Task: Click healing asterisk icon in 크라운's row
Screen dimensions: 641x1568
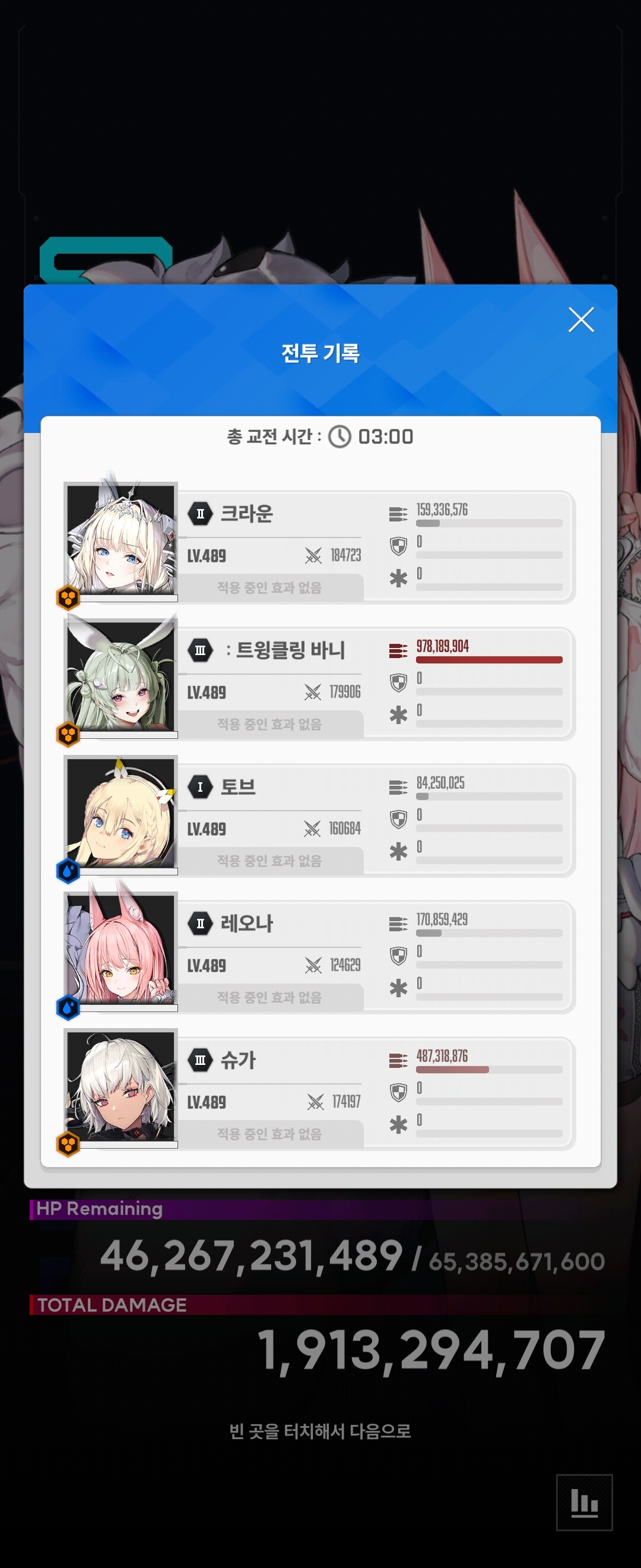Action: click(x=398, y=578)
